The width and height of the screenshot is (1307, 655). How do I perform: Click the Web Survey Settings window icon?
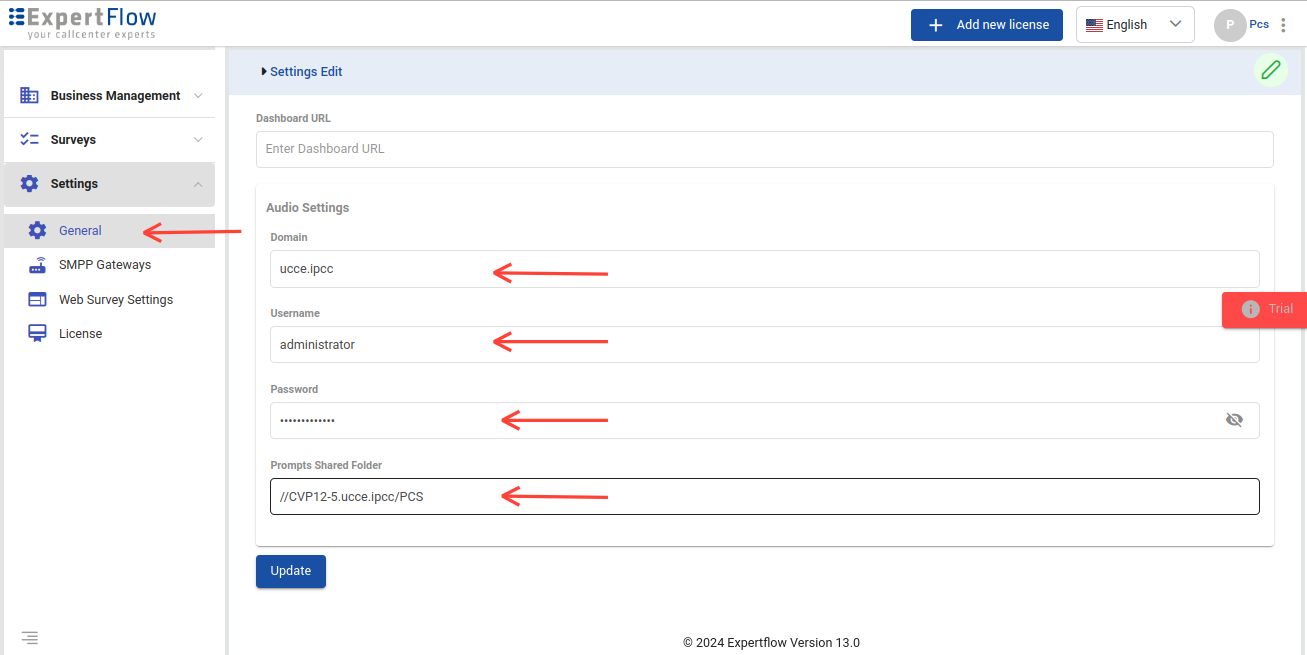click(38, 300)
